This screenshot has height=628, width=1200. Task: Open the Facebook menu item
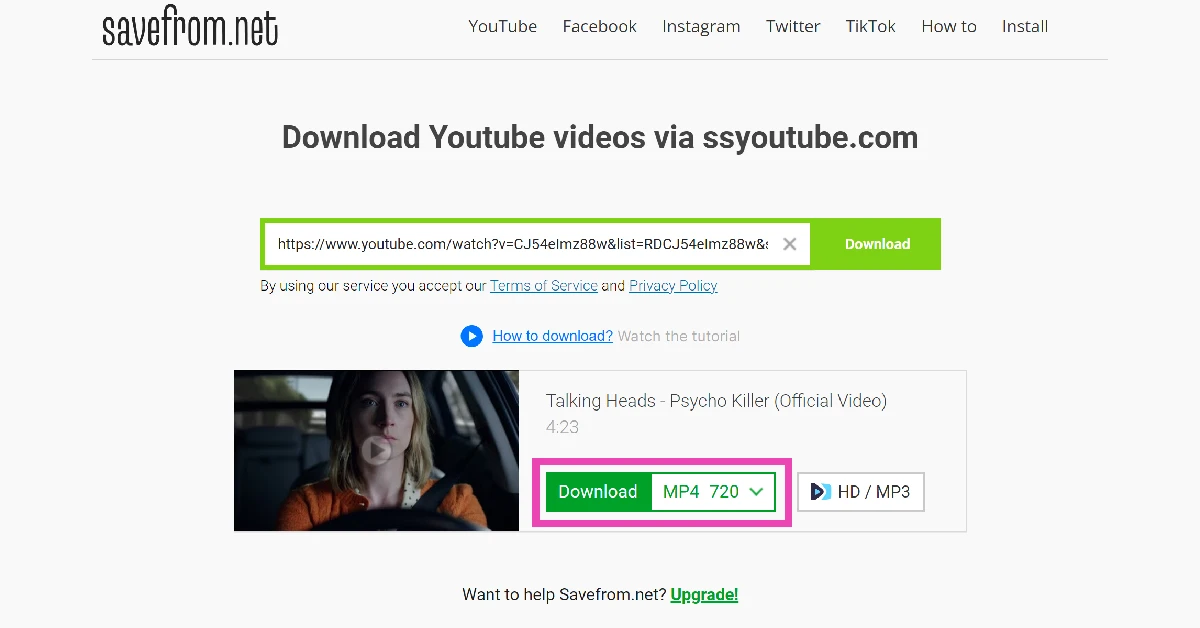pos(600,27)
